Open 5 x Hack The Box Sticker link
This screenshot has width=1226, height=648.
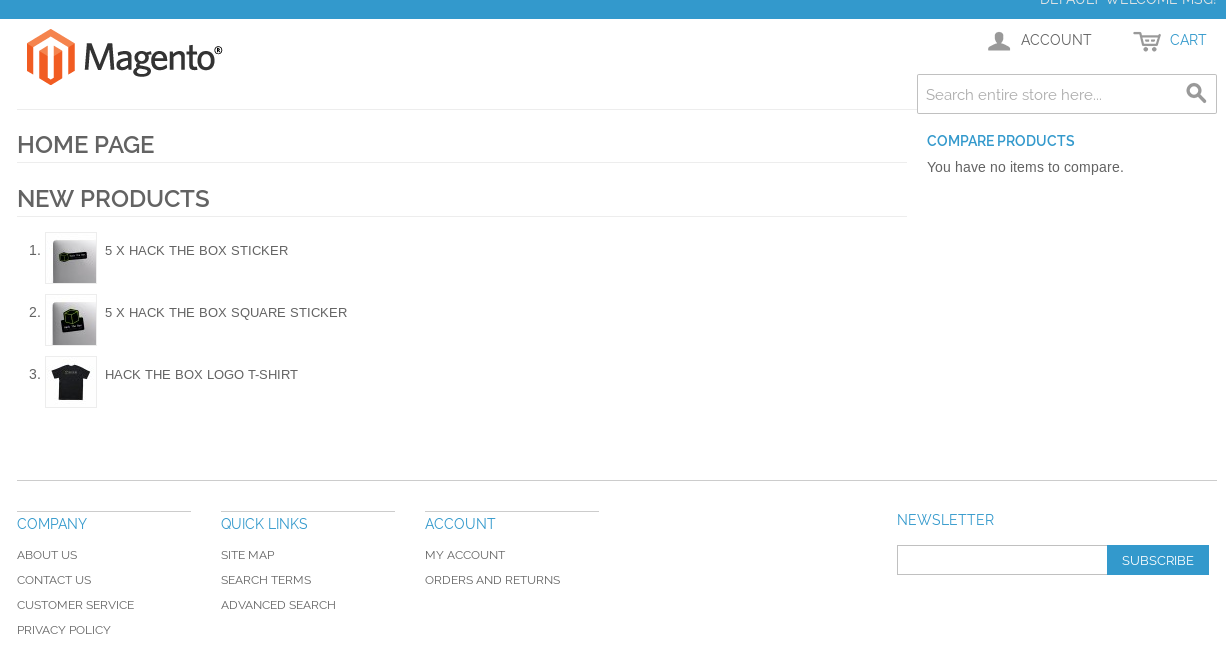click(196, 251)
